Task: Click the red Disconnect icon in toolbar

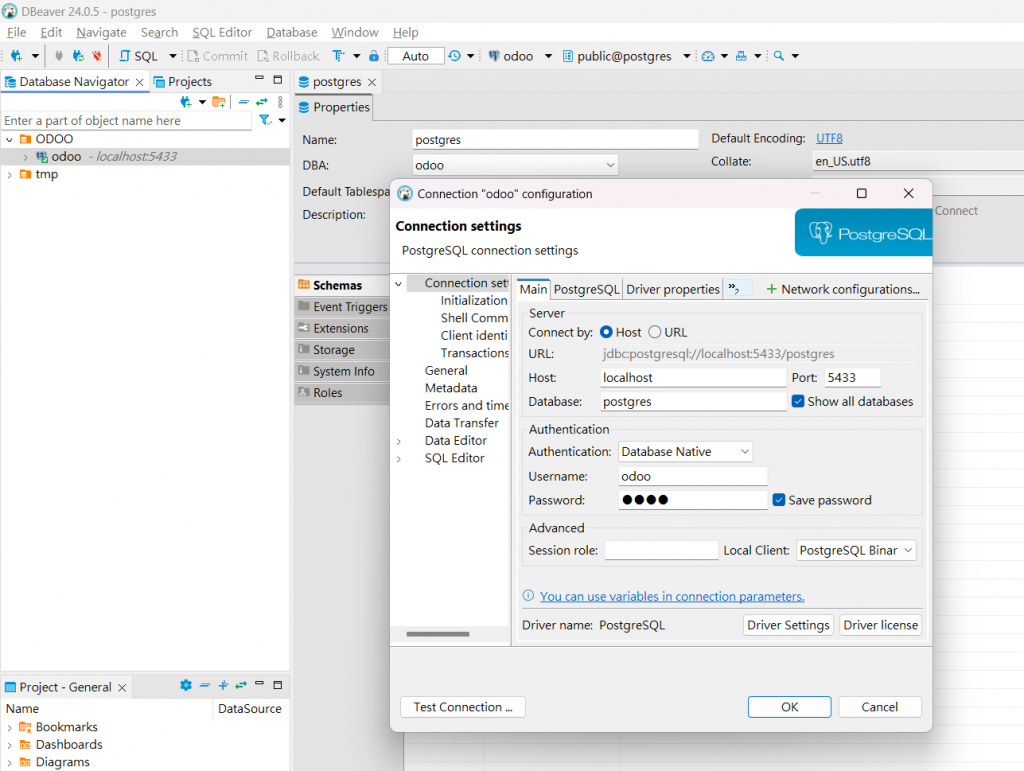Action: [x=97, y=56]
